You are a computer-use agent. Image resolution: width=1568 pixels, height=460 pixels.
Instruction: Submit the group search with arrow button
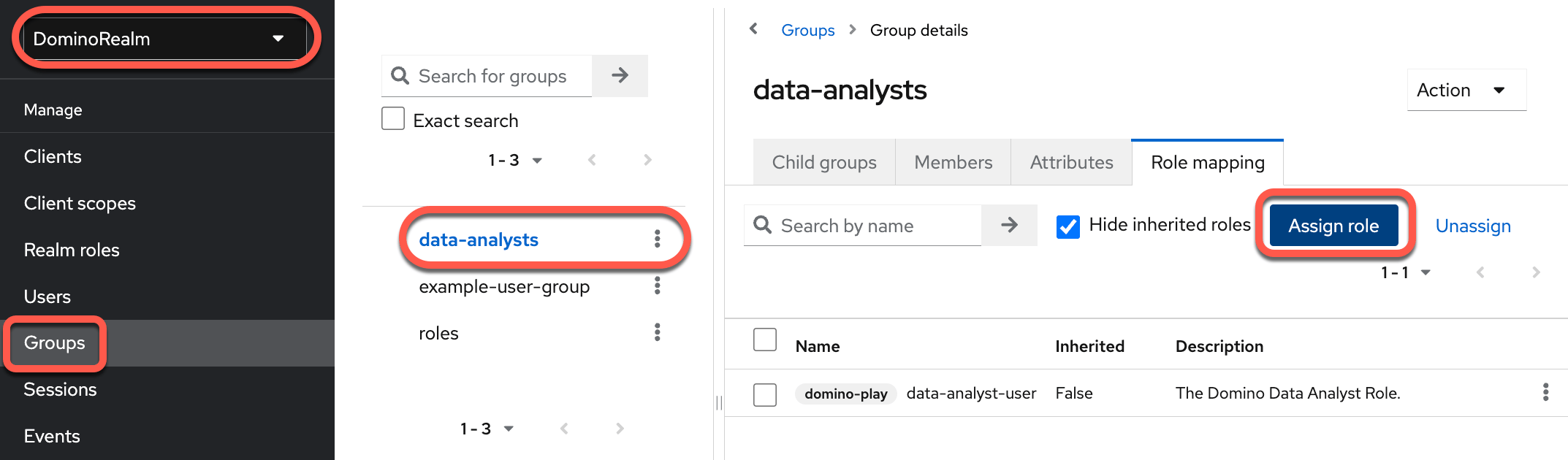(x=620, y=75)
